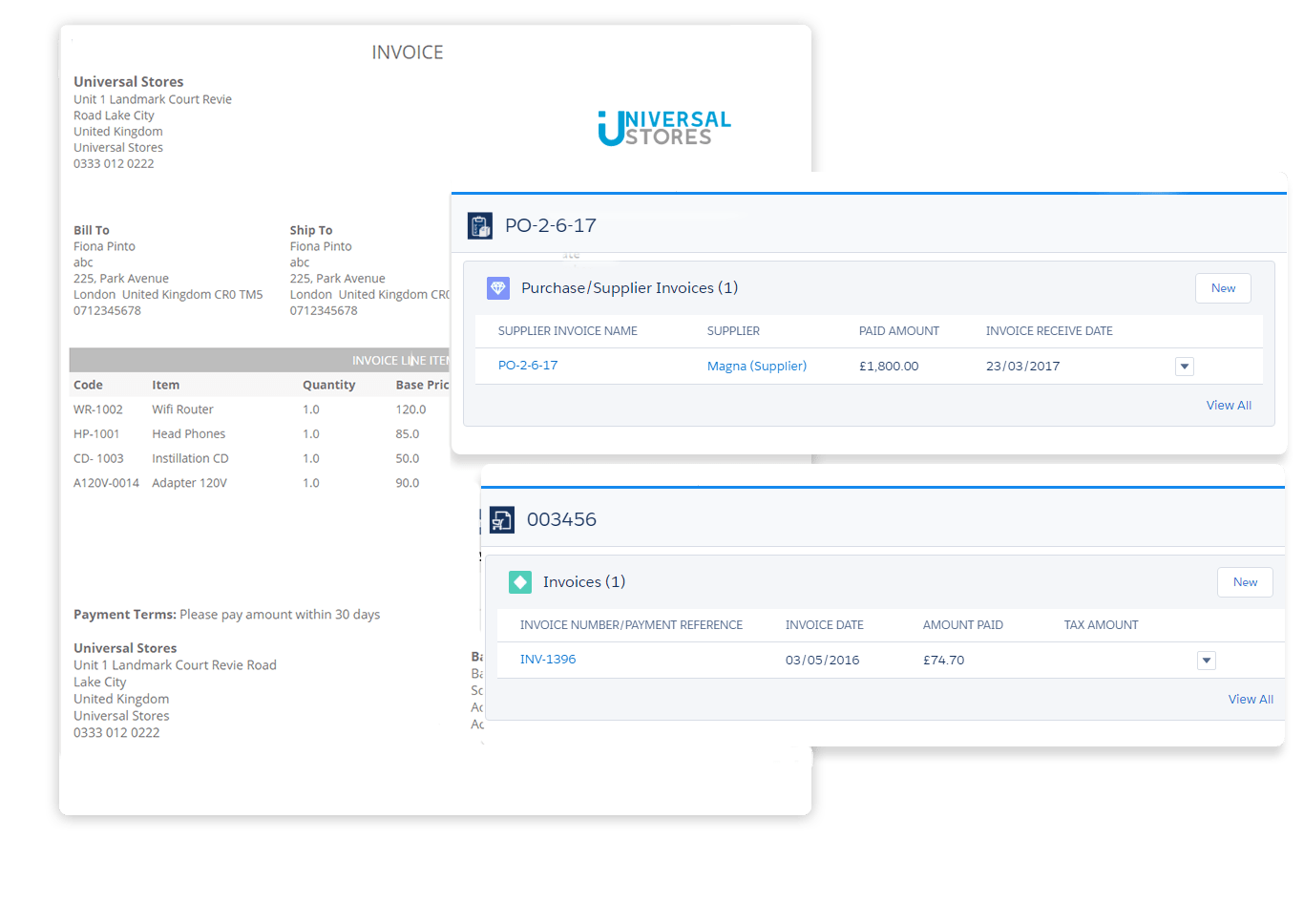Click the 003456 record title

point(561,520)
